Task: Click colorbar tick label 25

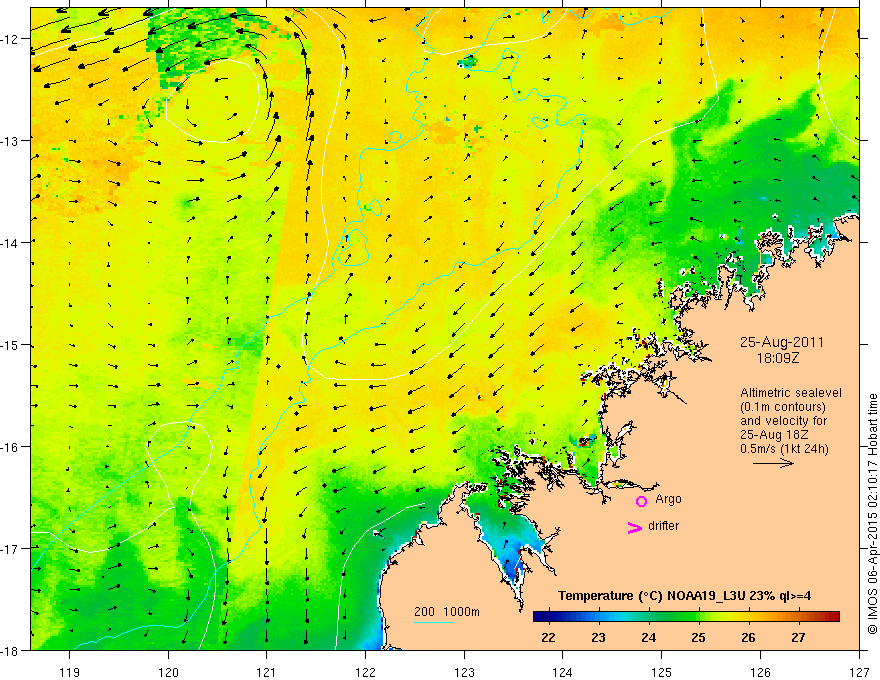Action: [x=698, y=637]
